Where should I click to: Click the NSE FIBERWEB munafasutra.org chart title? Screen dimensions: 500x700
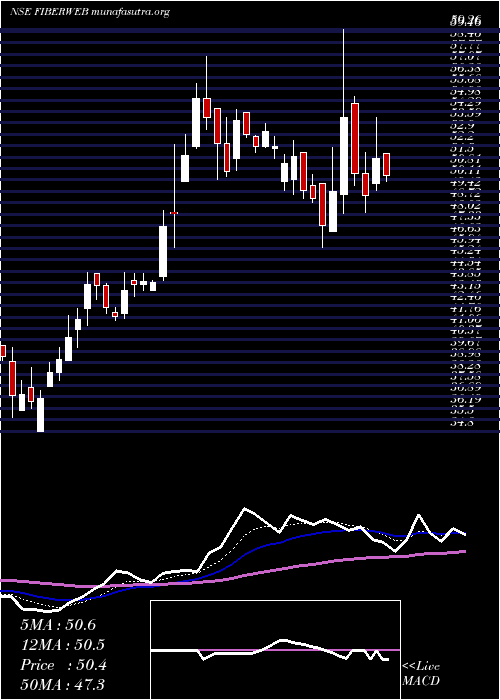click(90, 12)
